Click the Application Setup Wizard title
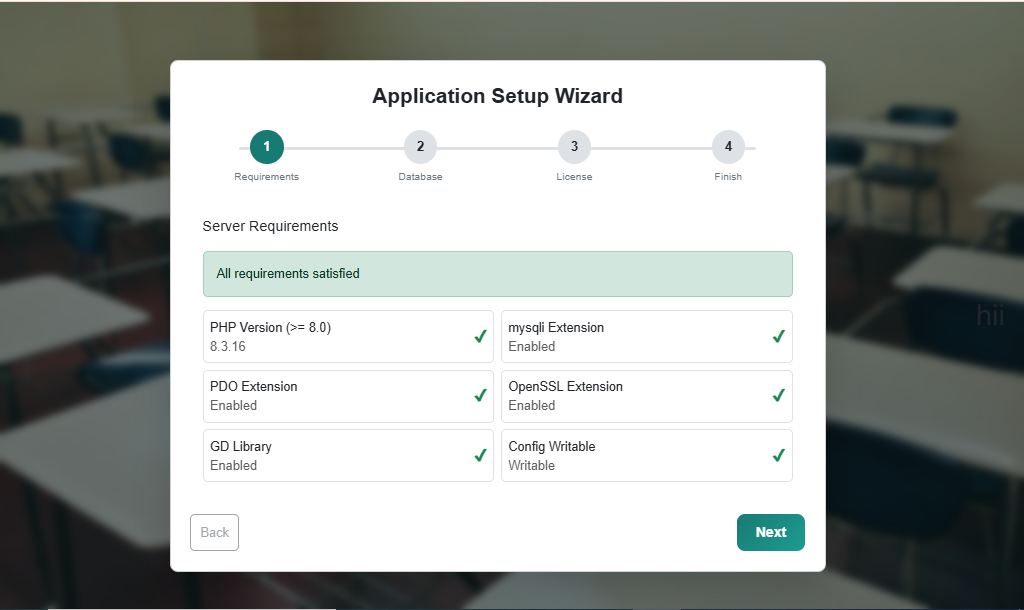The image size is (1024, 610). 497,96
